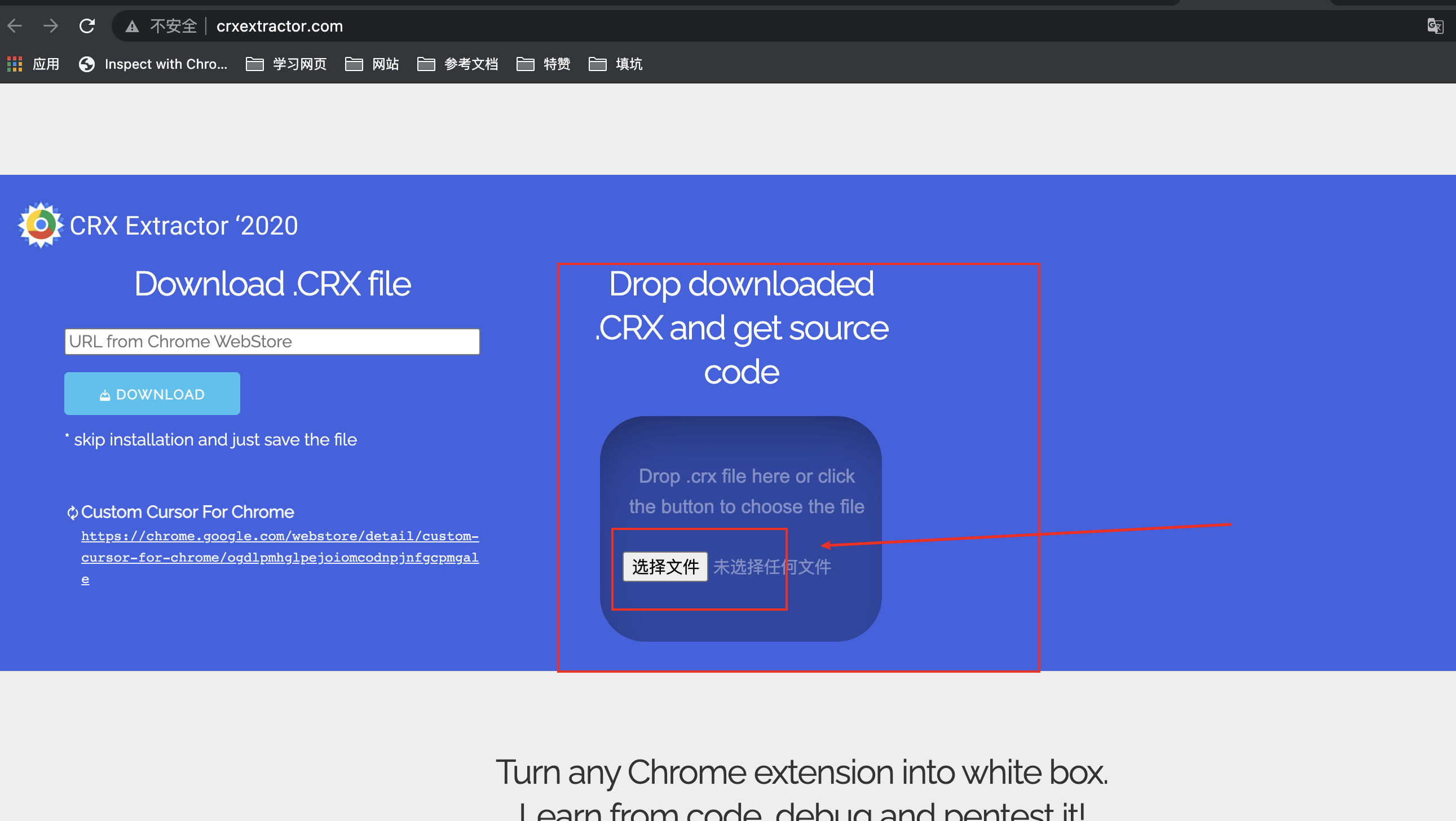Image resolution: width=1456 pixels, height=821 pixels.
Task: Click the Custom Cursor For Chrome heading
Action: click(188, 512)
